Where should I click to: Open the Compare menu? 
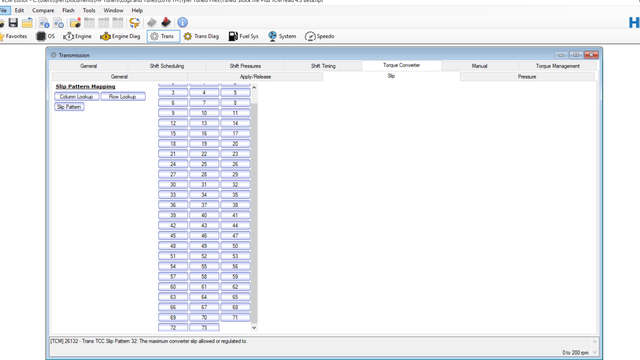click(x=43, y=10)
